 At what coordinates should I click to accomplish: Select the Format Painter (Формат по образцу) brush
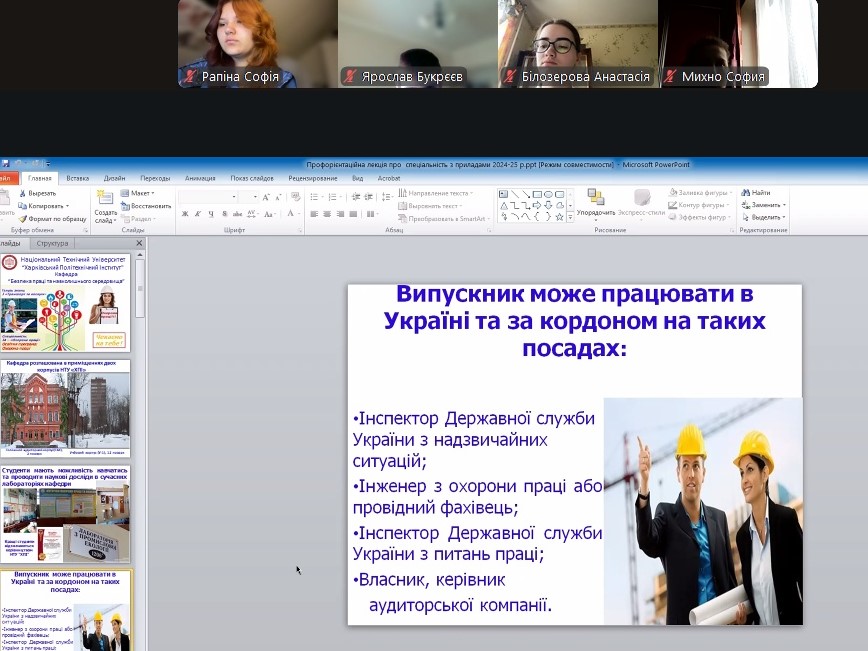coord(22,218)
